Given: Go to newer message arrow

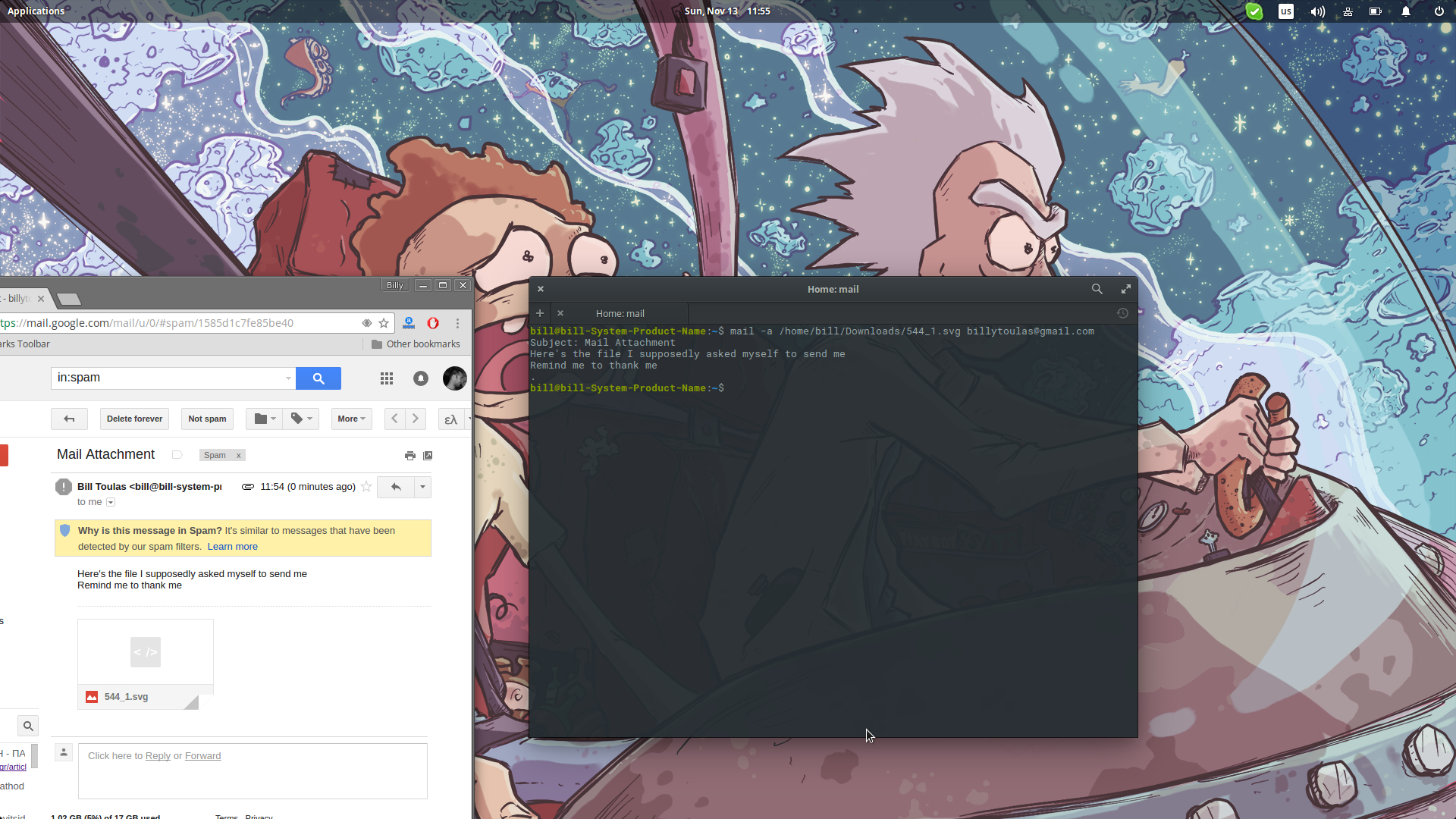Looking at the screenshot, I should [x=394, y=419].
